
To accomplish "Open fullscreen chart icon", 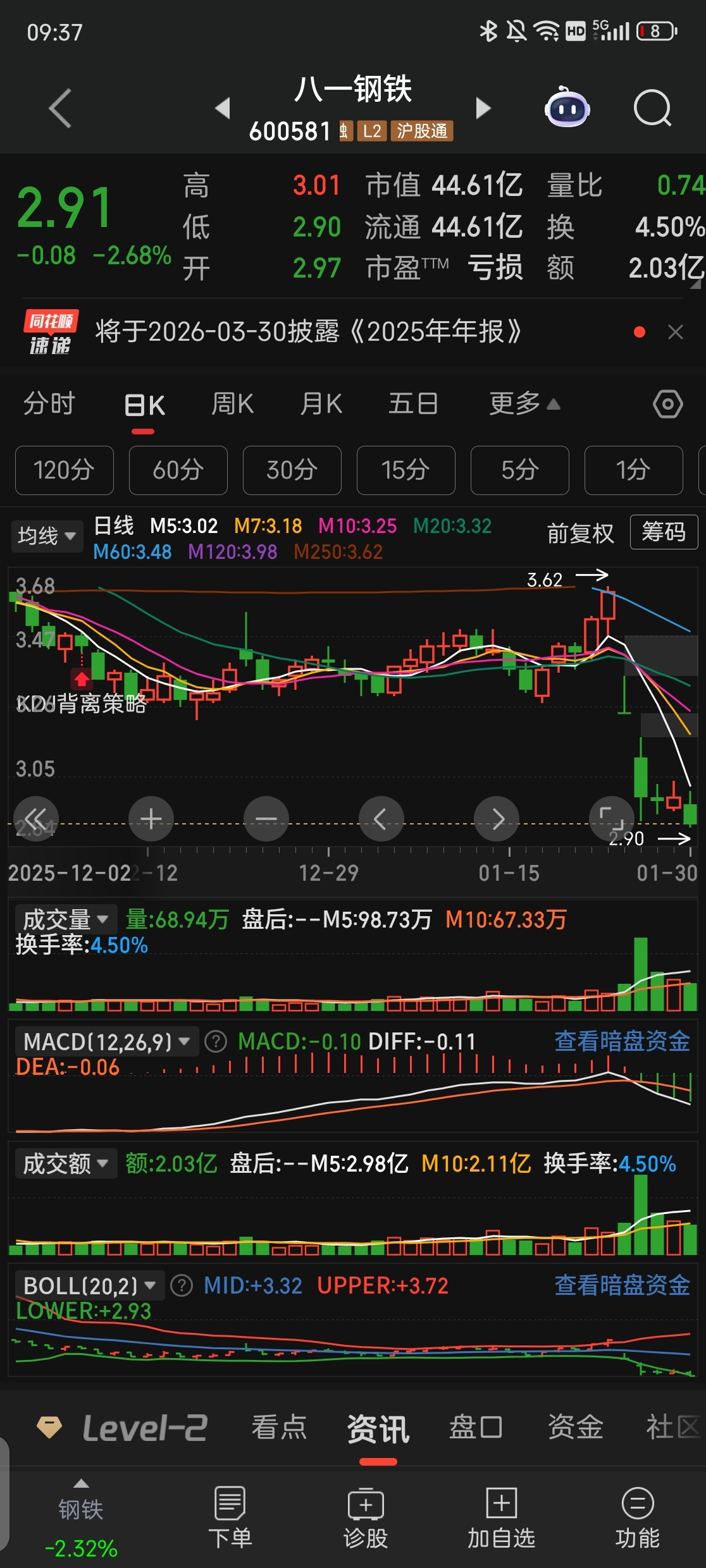I will coord(612,819).
